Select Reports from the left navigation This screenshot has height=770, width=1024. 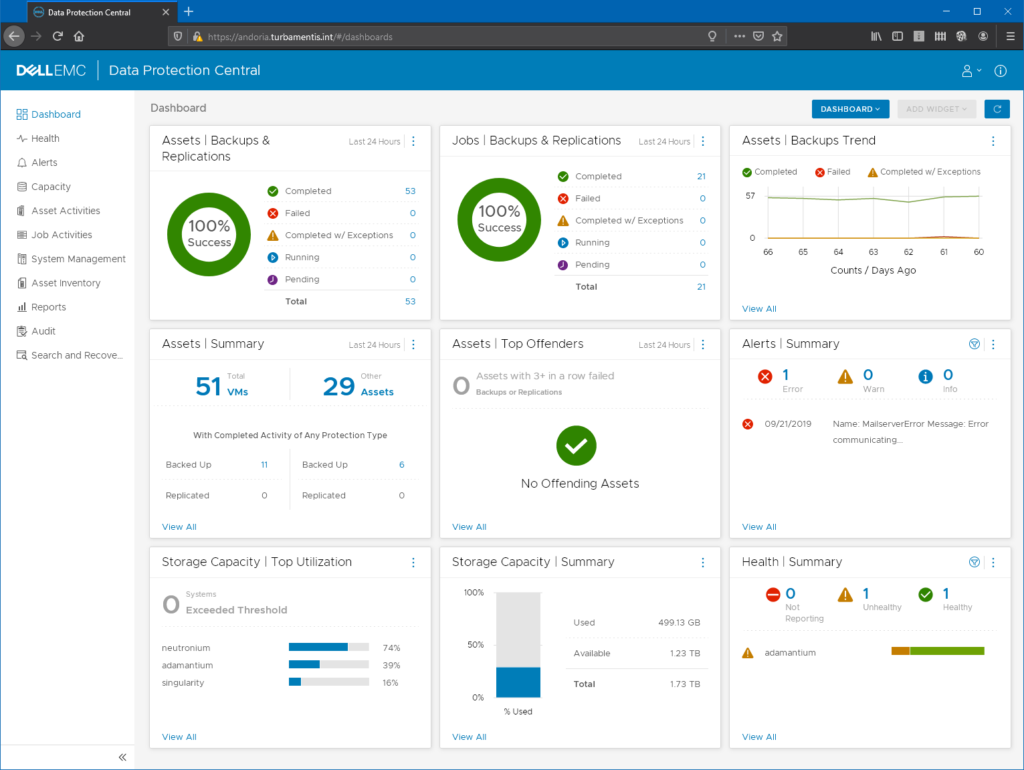coord(48,307)
